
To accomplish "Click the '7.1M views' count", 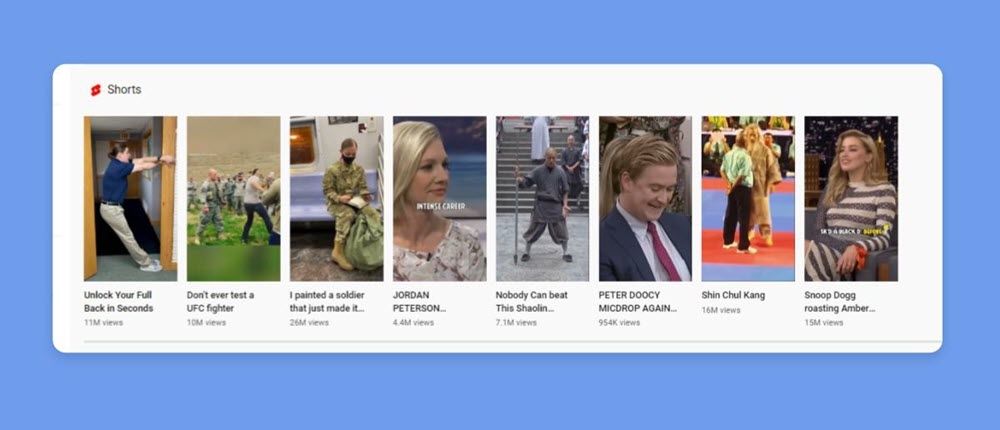I will point(517,323).
